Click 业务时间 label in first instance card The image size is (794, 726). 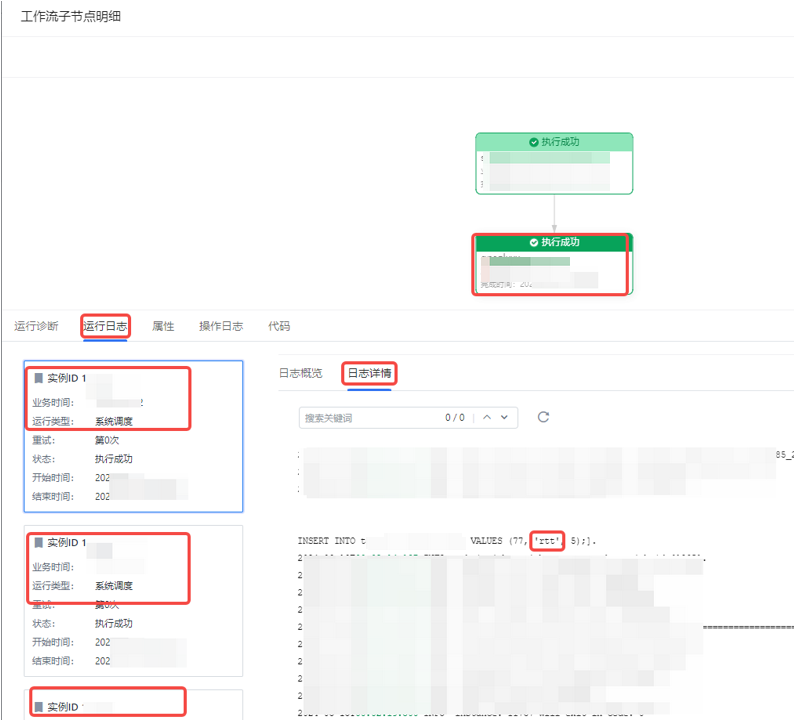click(53, 402)
